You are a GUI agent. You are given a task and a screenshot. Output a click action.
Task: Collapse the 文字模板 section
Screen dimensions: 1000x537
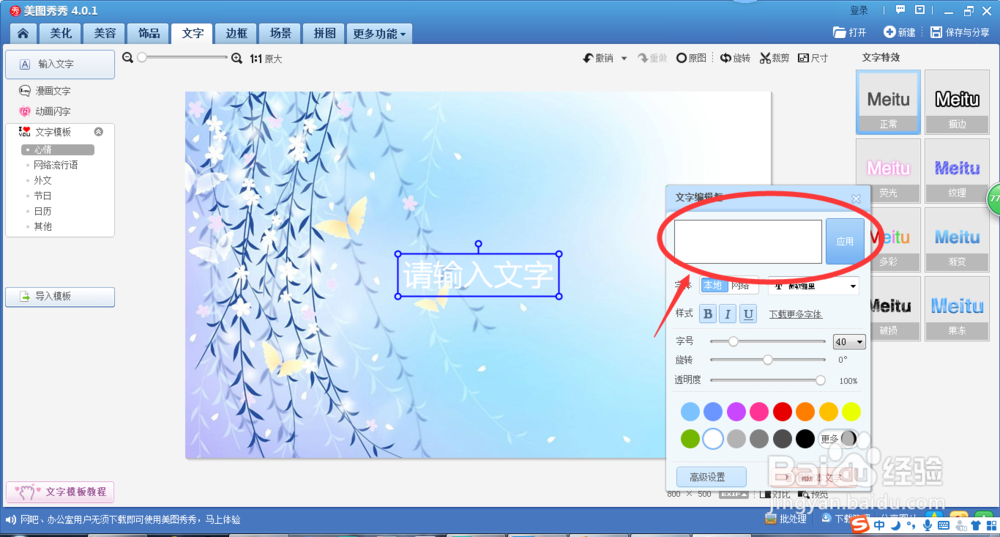(x=98, y=132)
